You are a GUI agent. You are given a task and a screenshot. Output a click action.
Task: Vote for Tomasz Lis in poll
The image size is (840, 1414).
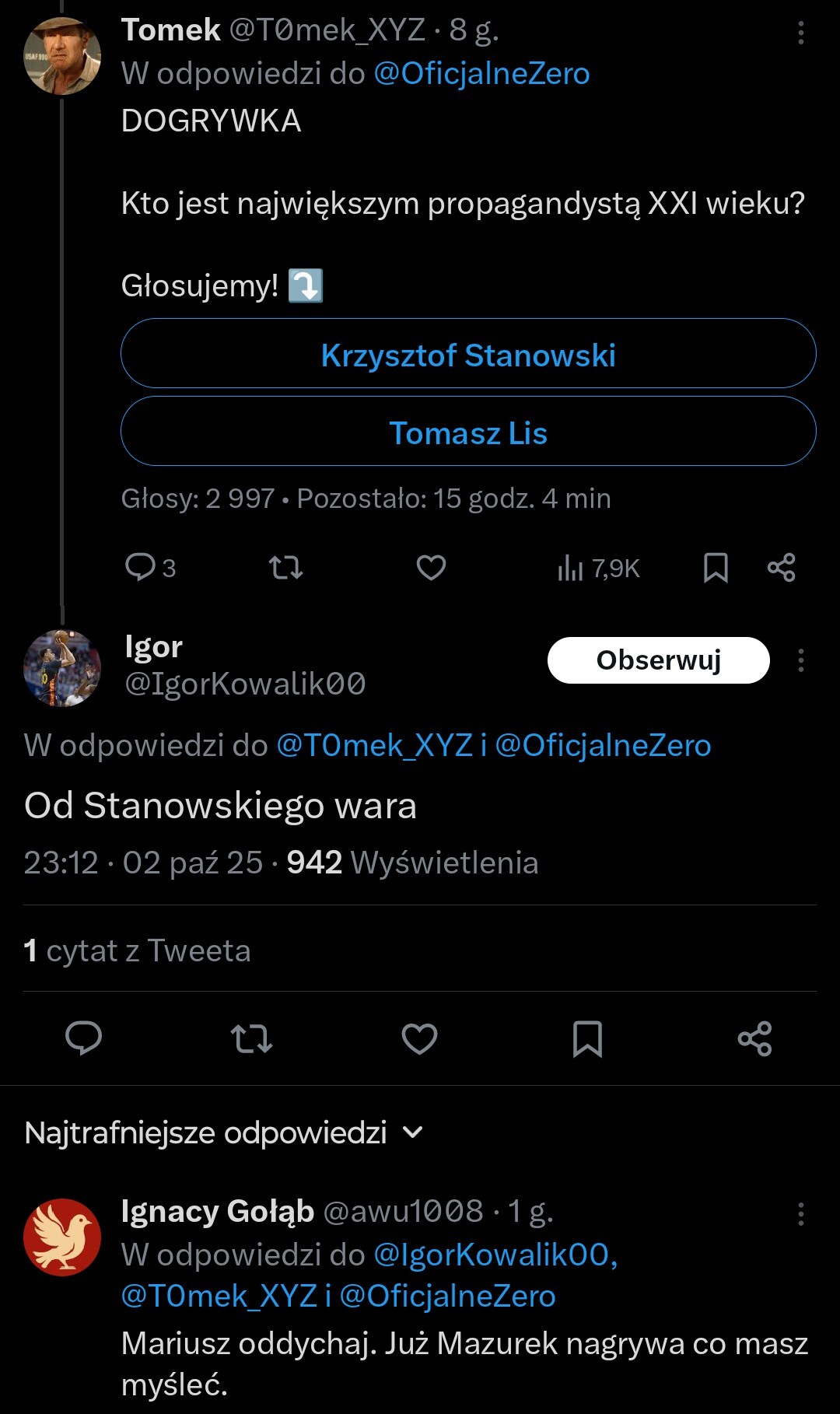pyautogui.click(x=468, y=432)
